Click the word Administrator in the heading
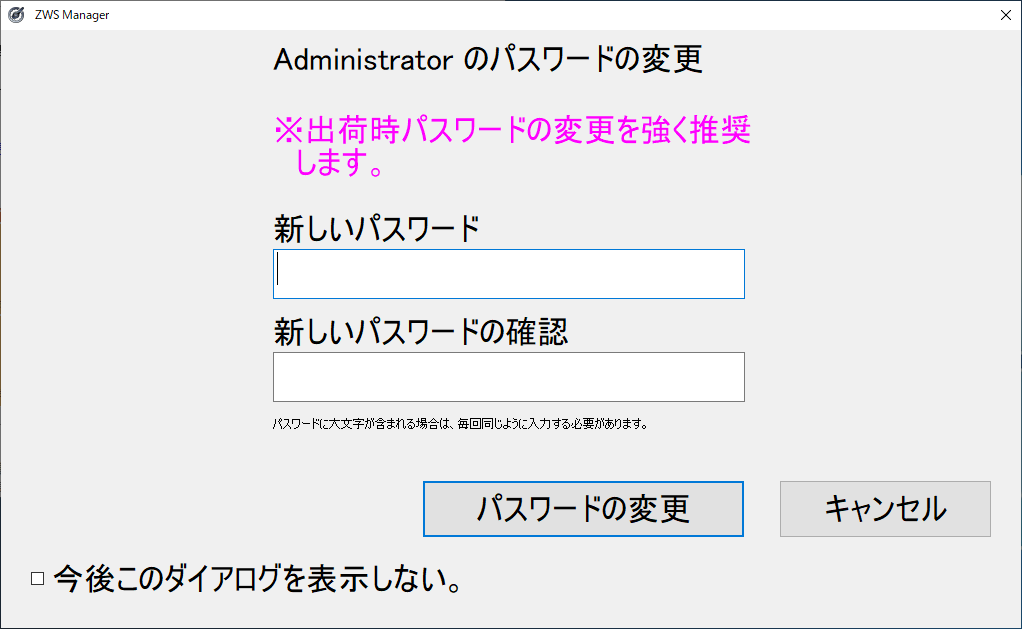 click(x=363, y=60)
